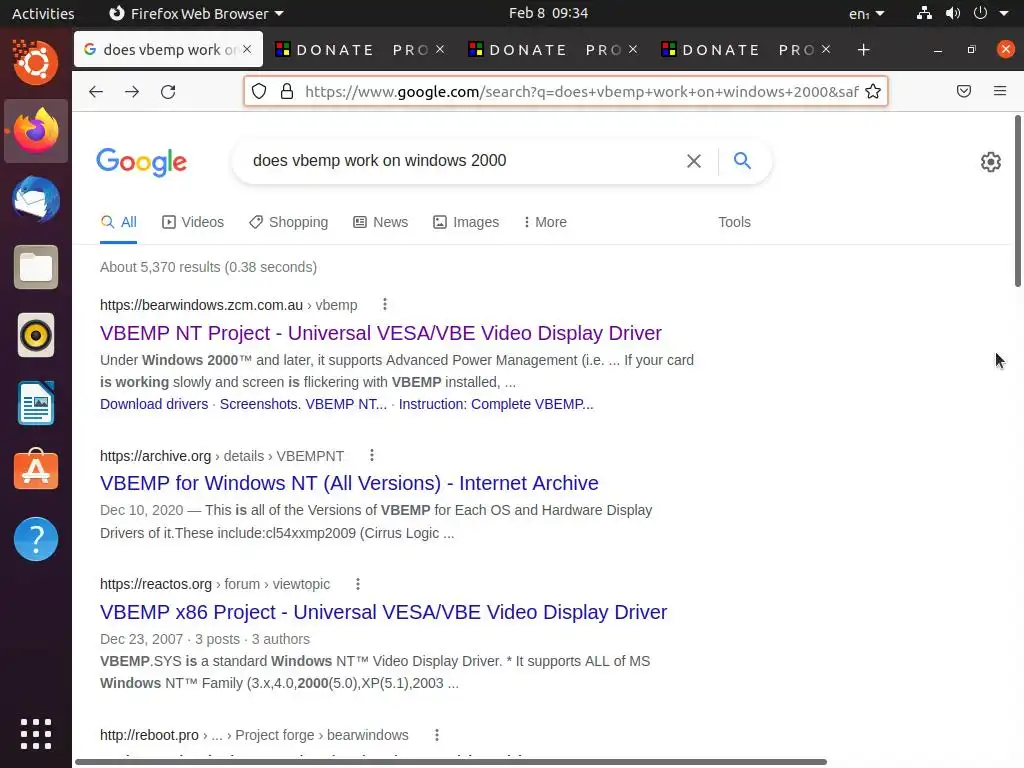
Task: Open the Ubuntu installer dock icon
Action: (x=36, y=63)
